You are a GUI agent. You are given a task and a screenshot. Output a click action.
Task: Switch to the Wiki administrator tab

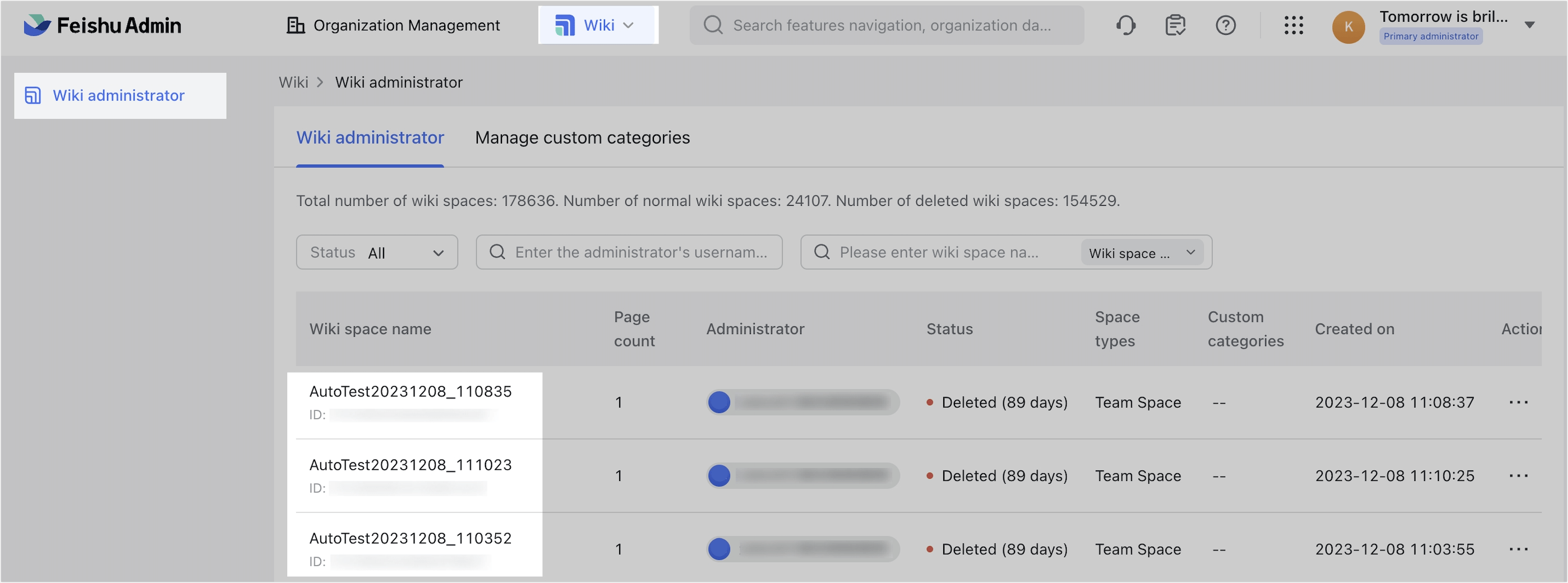point(370,137)
